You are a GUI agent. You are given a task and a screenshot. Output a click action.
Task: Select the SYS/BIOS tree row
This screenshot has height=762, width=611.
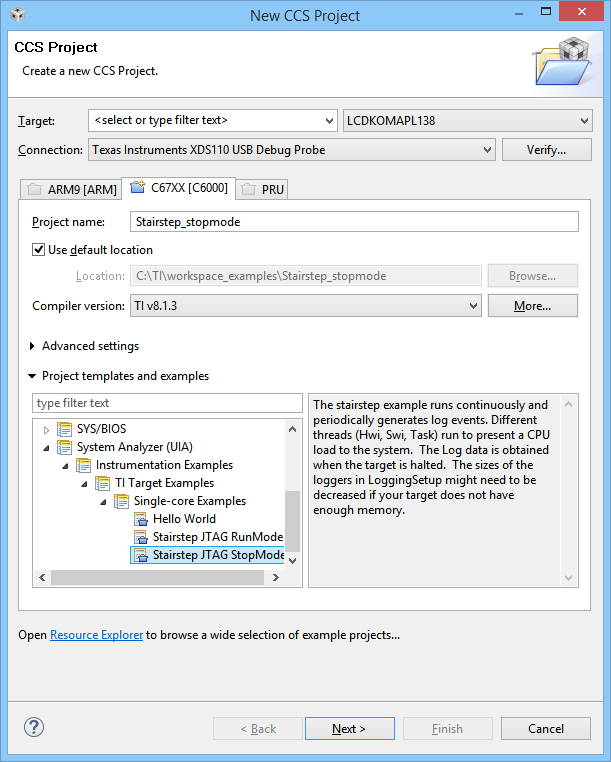(101, 429)
